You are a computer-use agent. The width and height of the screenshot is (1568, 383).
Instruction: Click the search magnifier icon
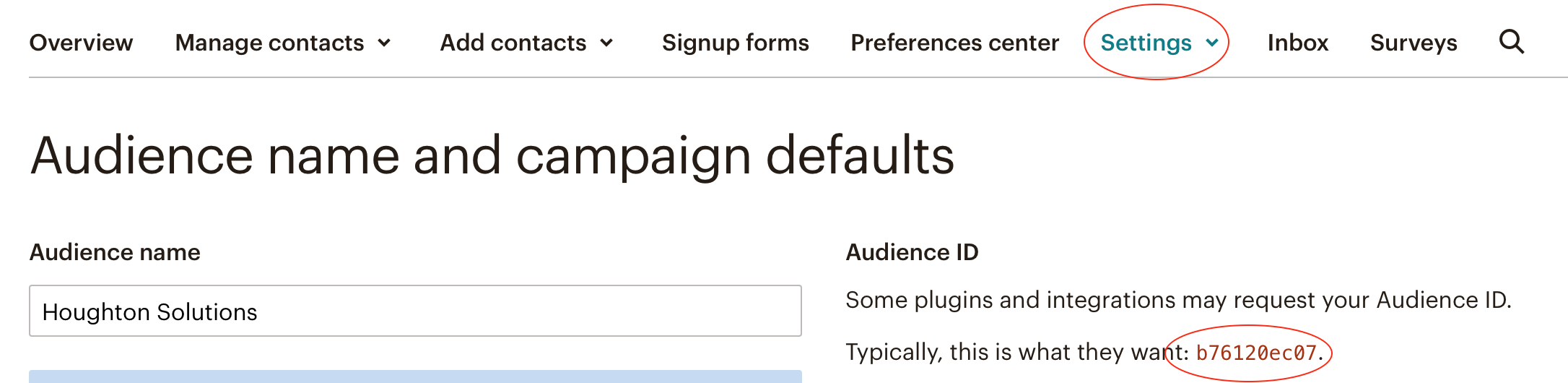(x=1511, y=42)
